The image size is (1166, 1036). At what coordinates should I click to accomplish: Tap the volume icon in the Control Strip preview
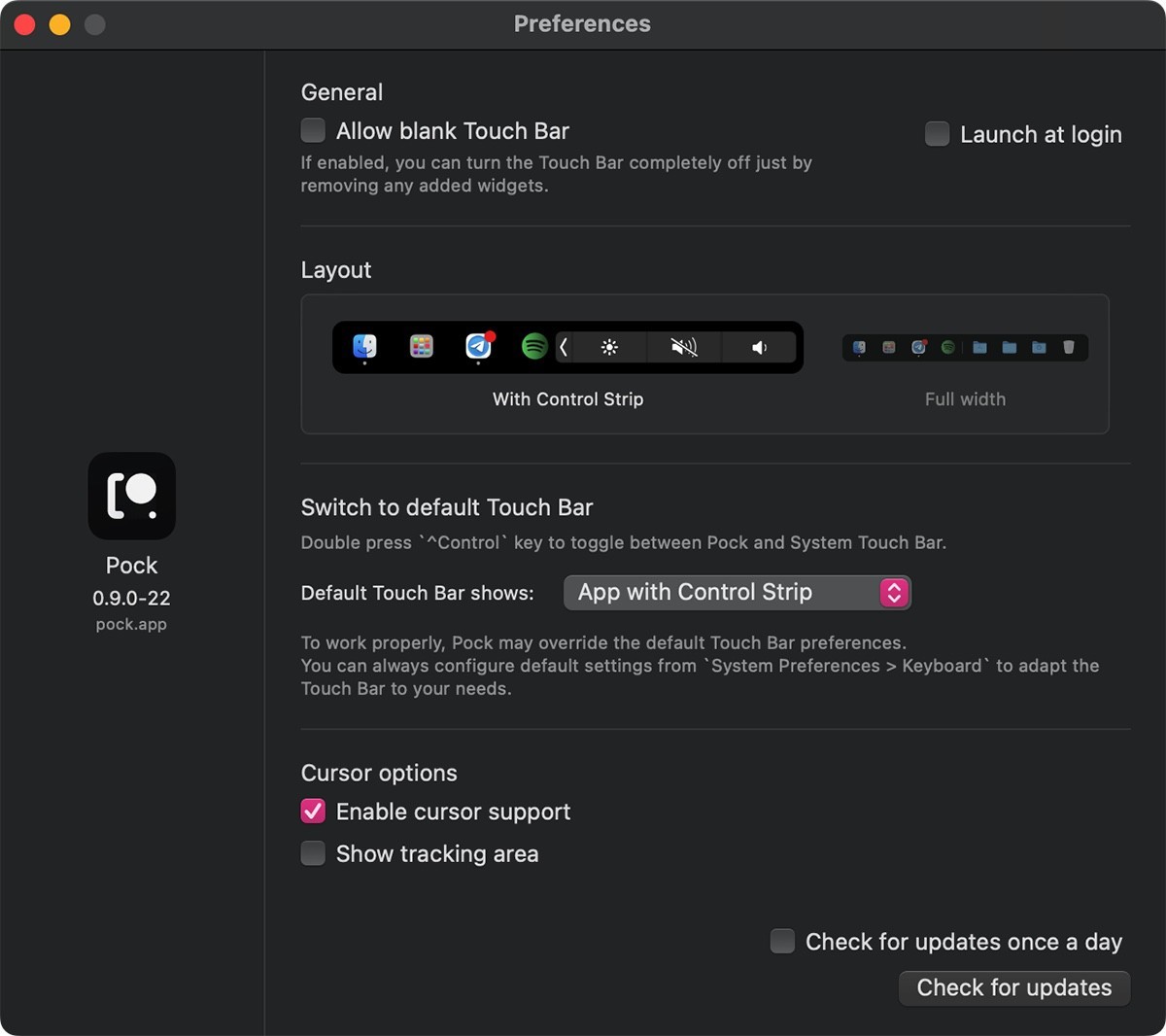click(759, 347)
